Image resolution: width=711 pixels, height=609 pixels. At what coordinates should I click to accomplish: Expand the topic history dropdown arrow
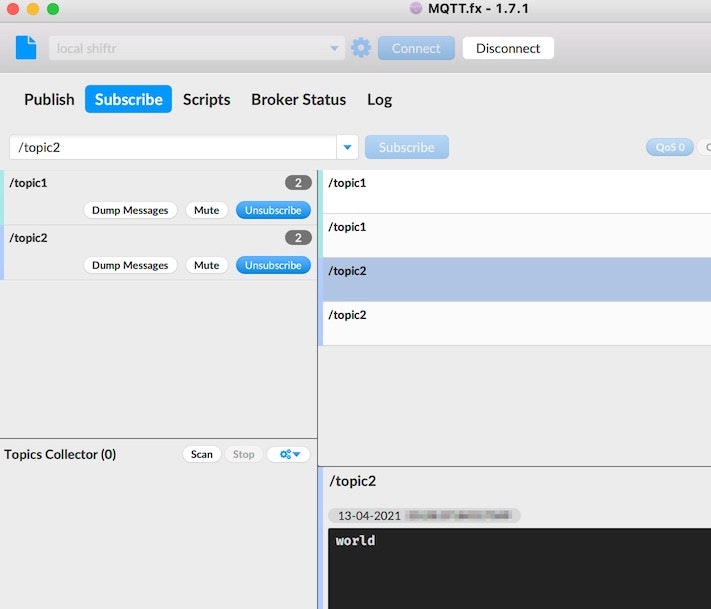tap(347, 147)
